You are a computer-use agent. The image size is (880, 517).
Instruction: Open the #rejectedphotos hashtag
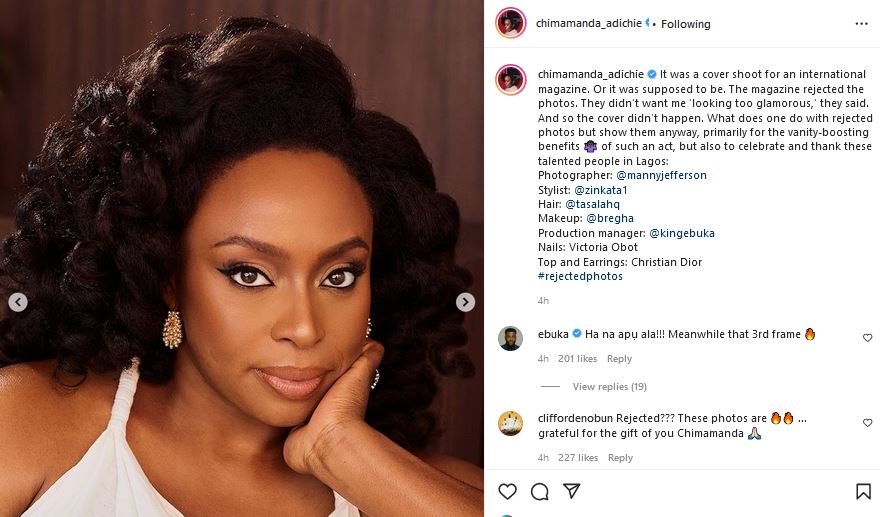coord(580,276)
